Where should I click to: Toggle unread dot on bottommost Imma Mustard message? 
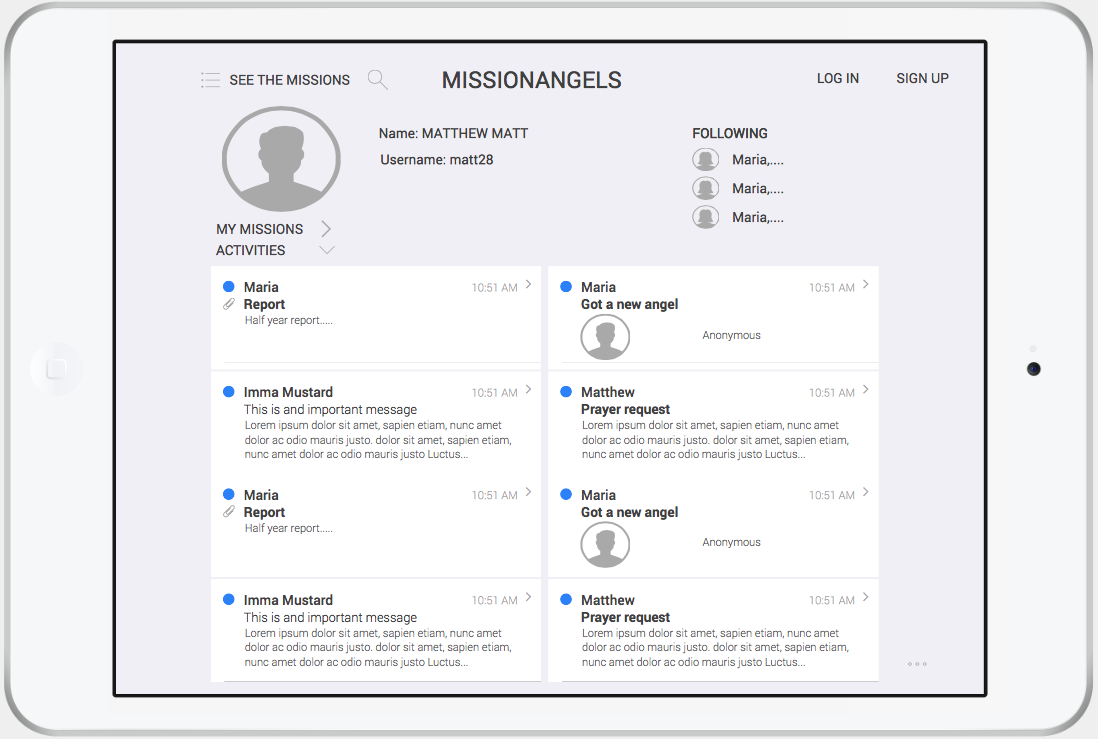[x=229, y=600]
